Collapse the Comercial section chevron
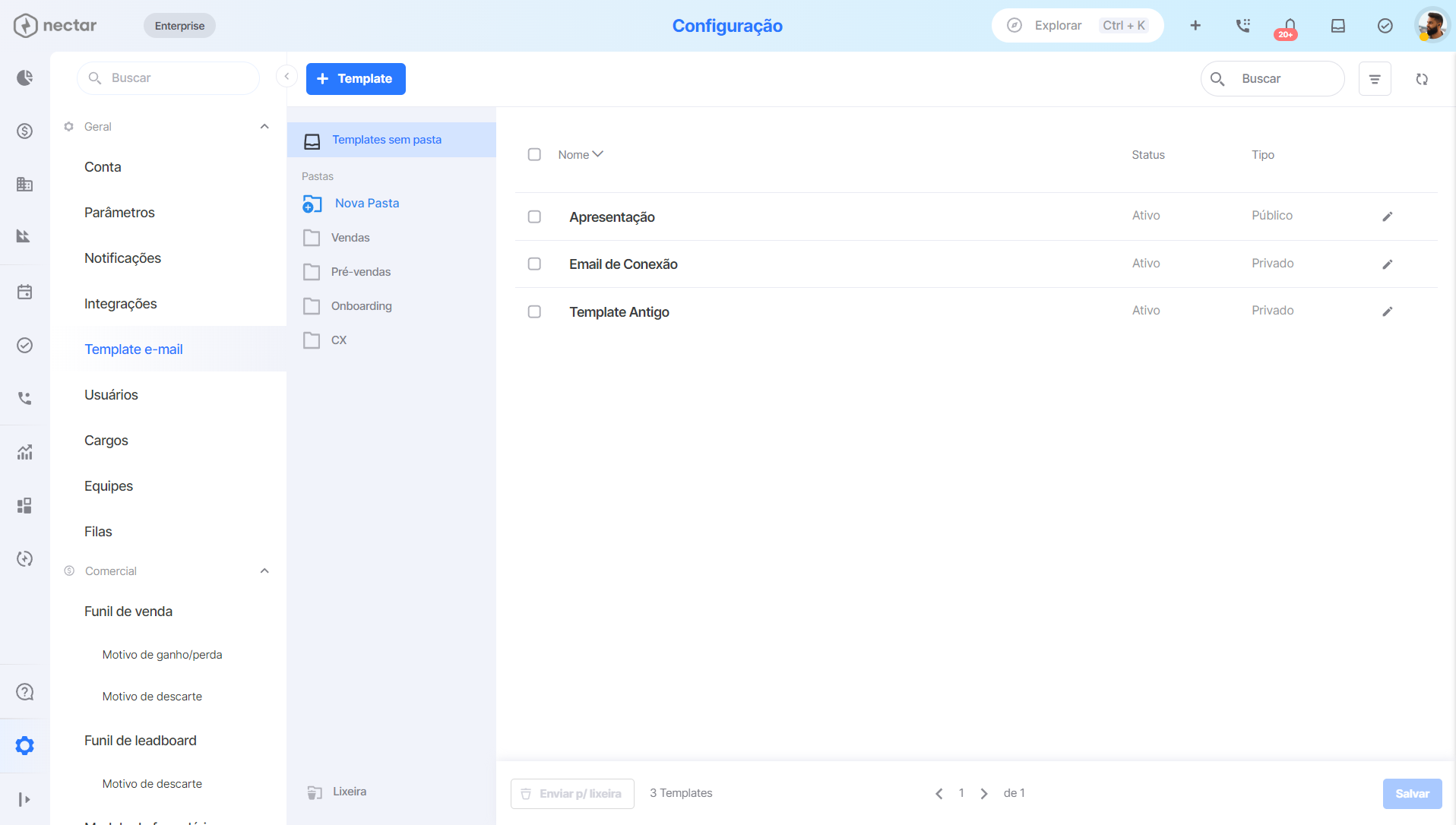 click(x=264, y=571)
